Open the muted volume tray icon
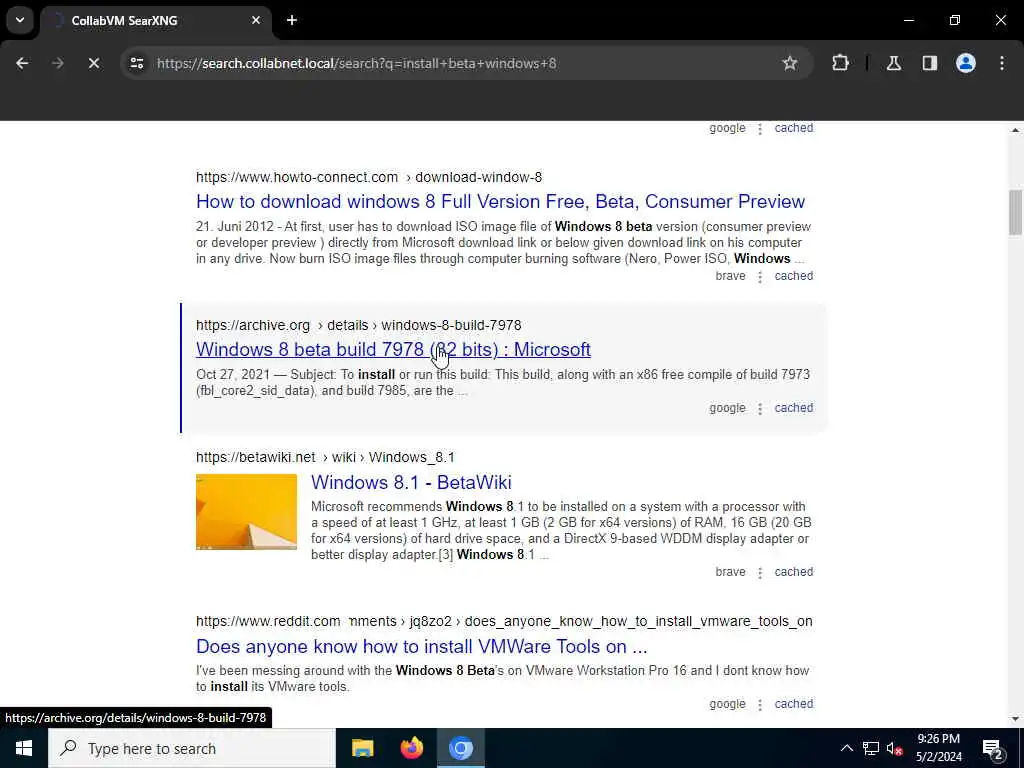Image resolution: width=1024 pixels, height=768 pixels. [895, 748]
